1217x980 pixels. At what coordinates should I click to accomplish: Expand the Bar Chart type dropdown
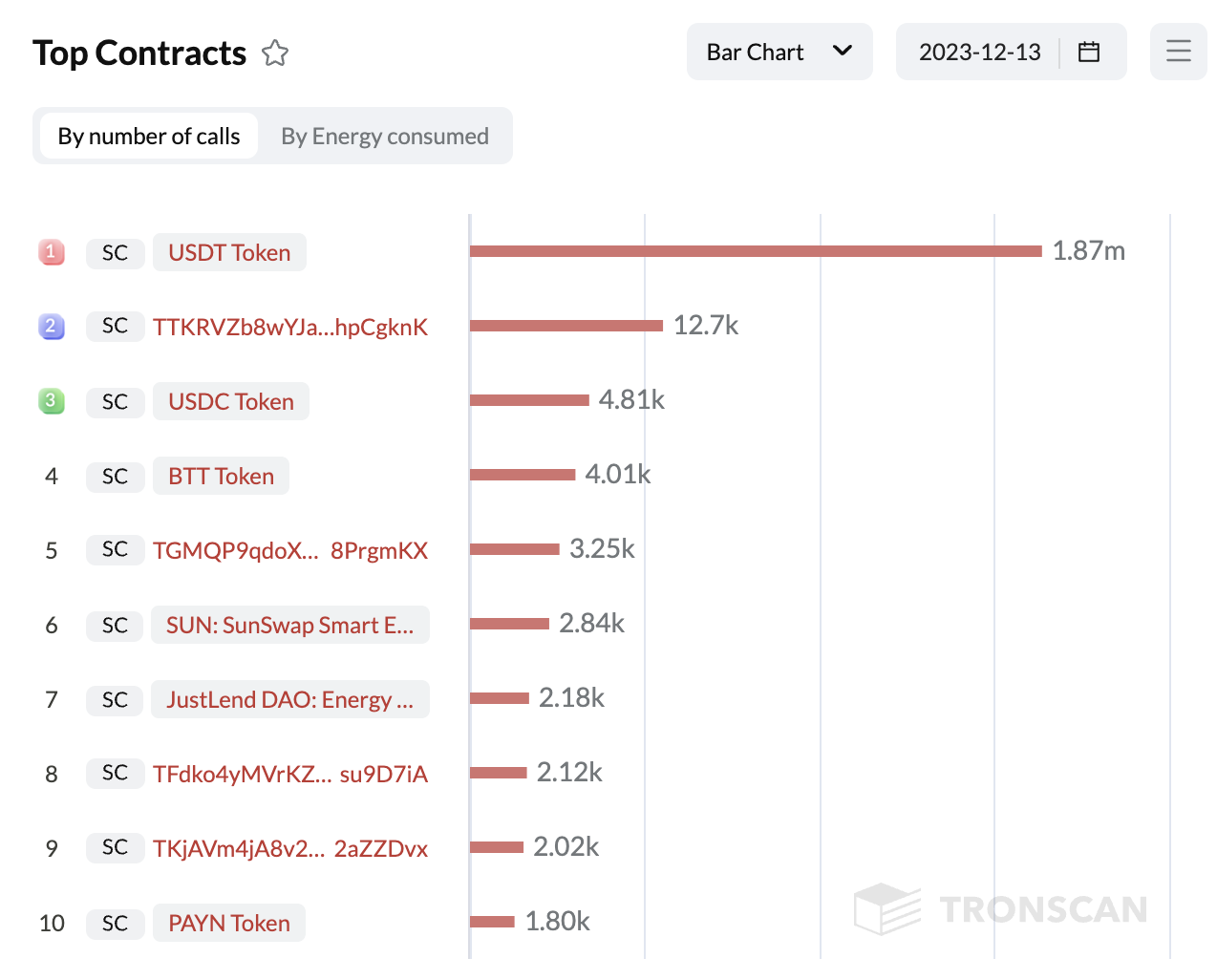click(779, 52)
